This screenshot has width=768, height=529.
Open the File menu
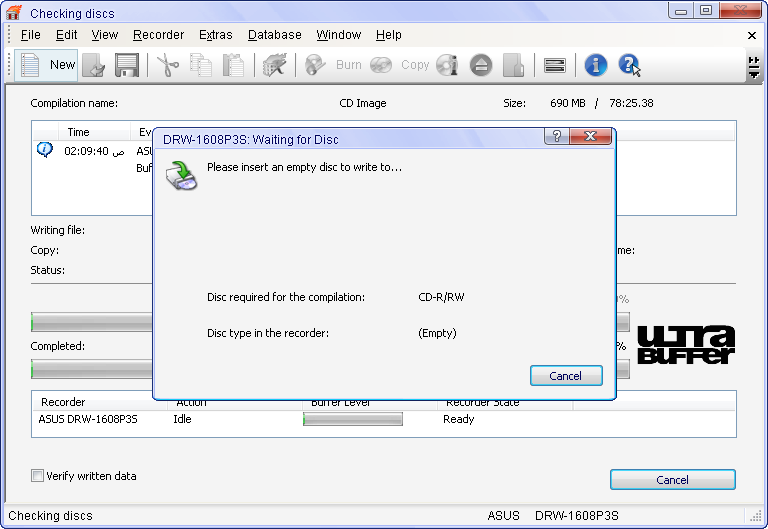(30, 35)
